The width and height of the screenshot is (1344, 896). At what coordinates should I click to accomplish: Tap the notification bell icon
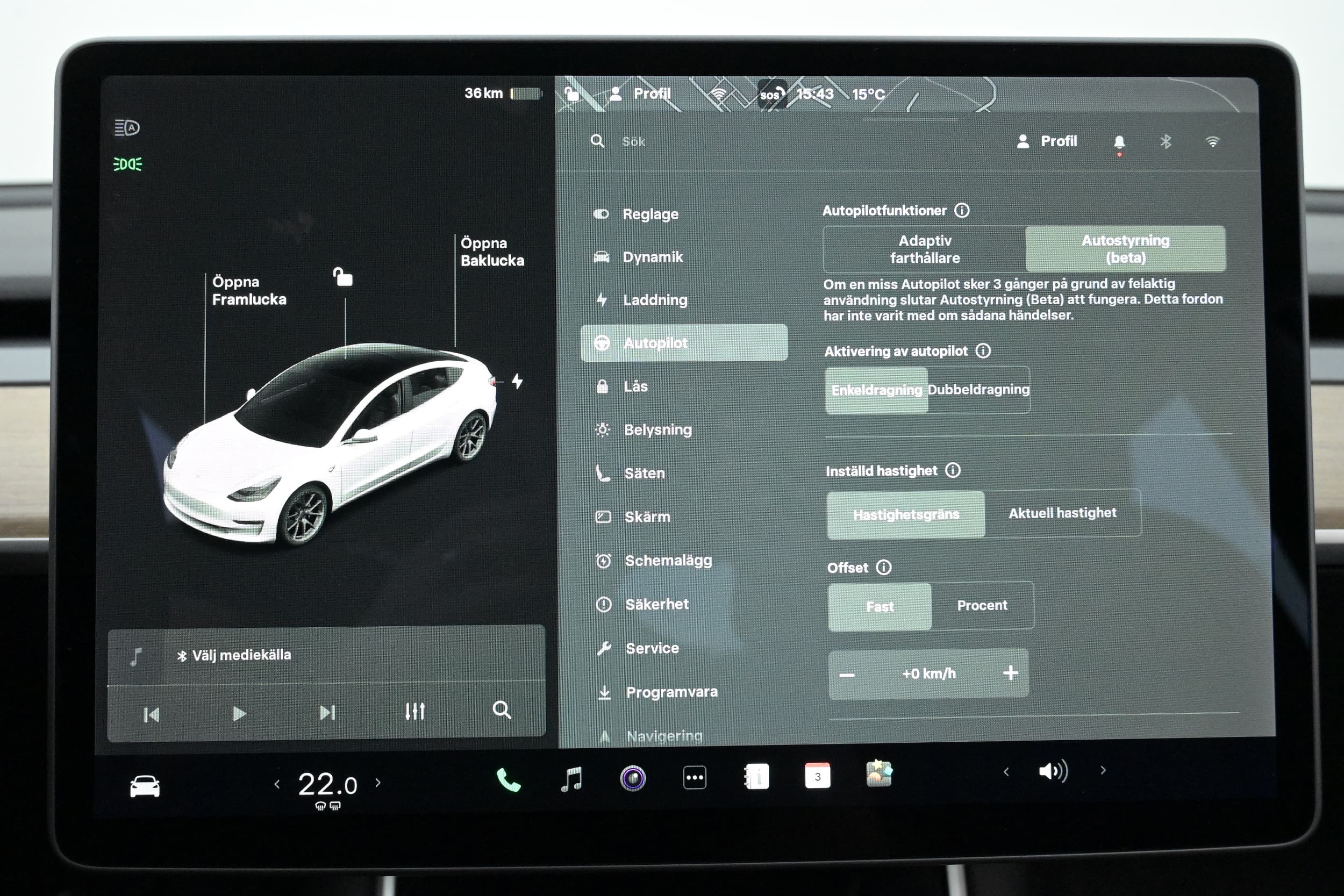[x=1119, y=142]
